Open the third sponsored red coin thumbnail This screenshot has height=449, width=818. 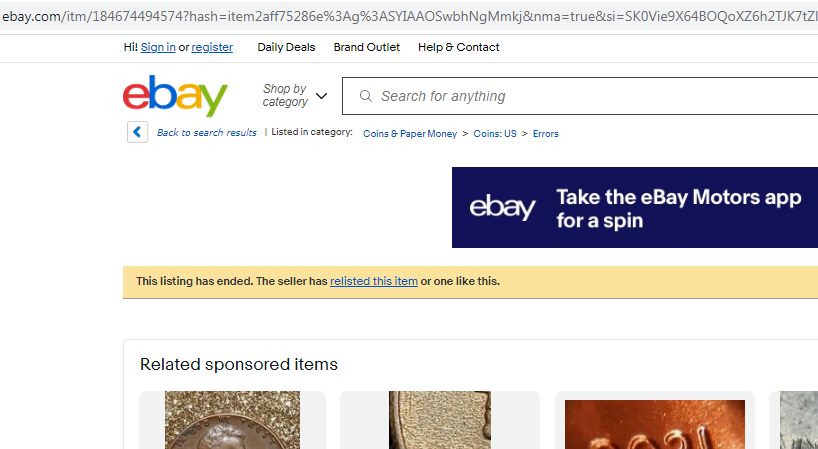coord(655,424)
